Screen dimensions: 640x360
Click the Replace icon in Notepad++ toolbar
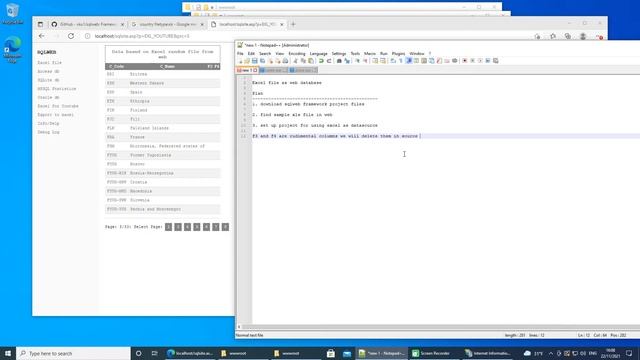347,61
